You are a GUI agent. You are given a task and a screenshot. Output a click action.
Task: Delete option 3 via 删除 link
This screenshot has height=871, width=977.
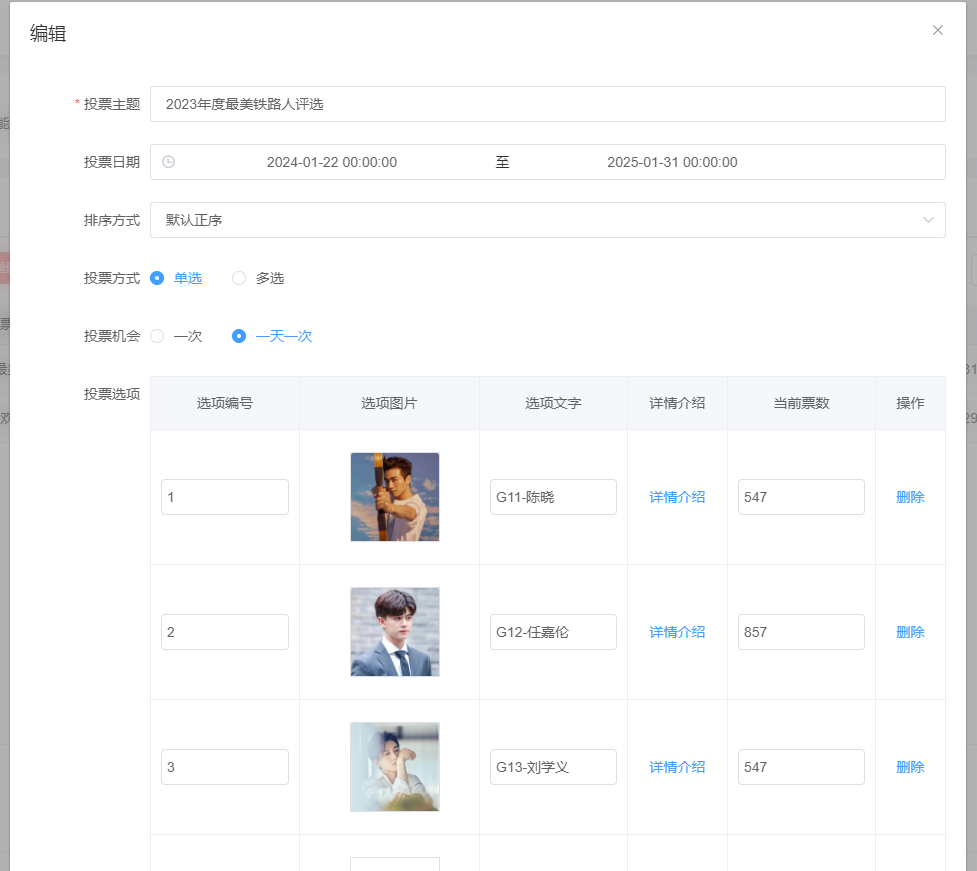pos(910,767)
